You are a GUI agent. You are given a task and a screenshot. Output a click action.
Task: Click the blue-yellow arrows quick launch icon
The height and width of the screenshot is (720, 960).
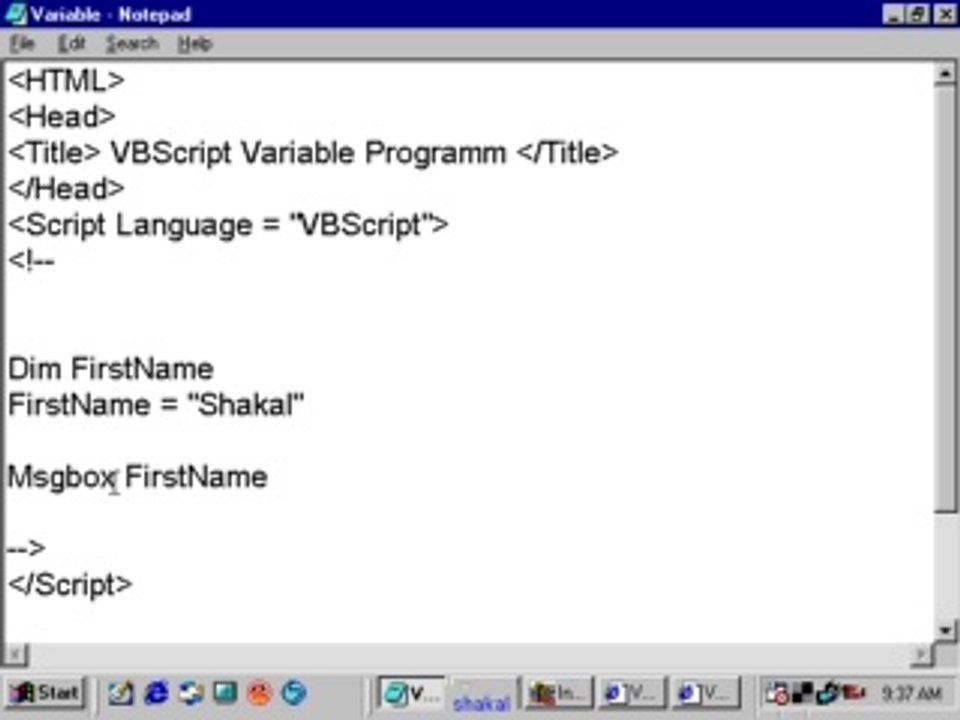pyautogui.click(x=191, y=693)
